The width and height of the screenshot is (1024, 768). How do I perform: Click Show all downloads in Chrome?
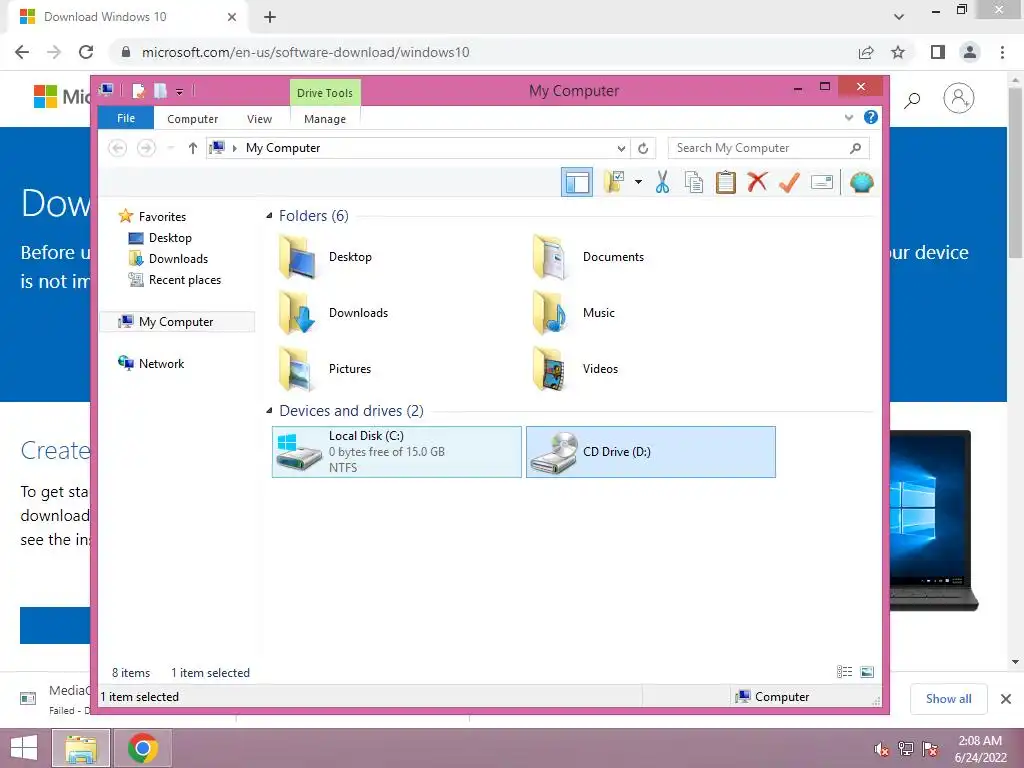(948, 699)
